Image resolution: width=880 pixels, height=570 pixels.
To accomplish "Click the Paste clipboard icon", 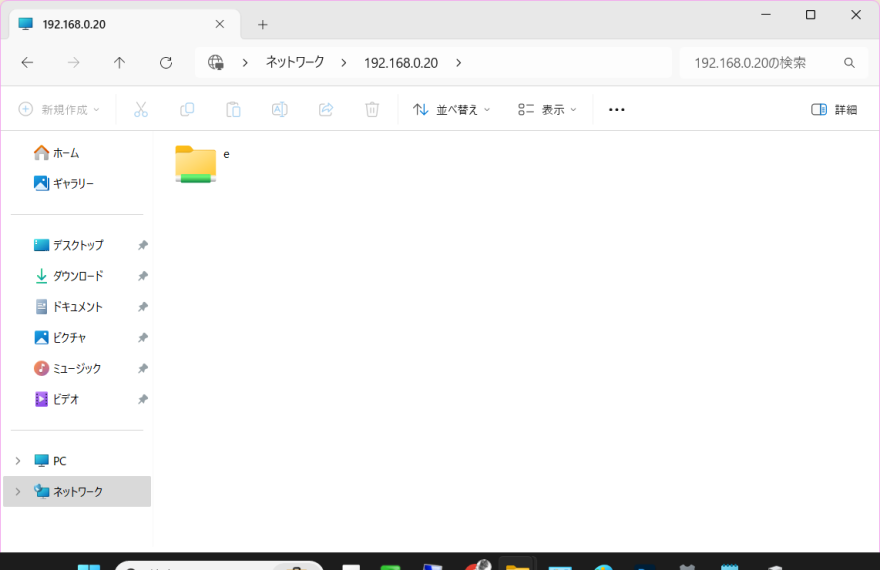I will [233, 109].
